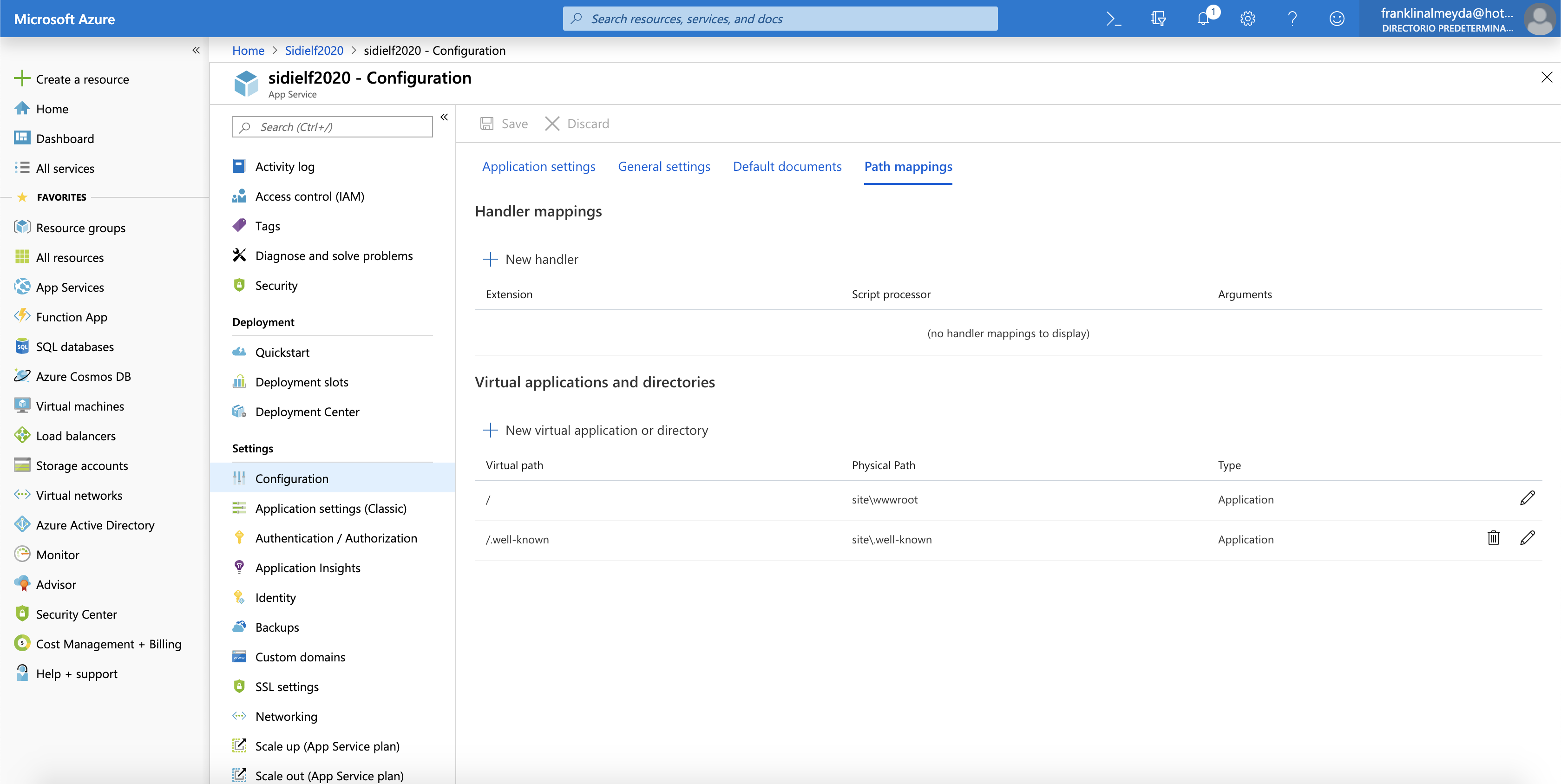The height and width of the screenshot is (784, 1561).
Task: Delete the /.well-known virtual application
Action: (1493, 538)
